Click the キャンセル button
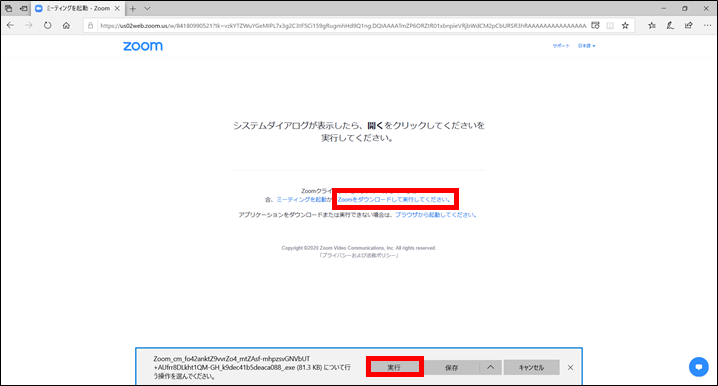Image resolution: width=718 pixels, height=386 pixels. [x=531, y=367]
